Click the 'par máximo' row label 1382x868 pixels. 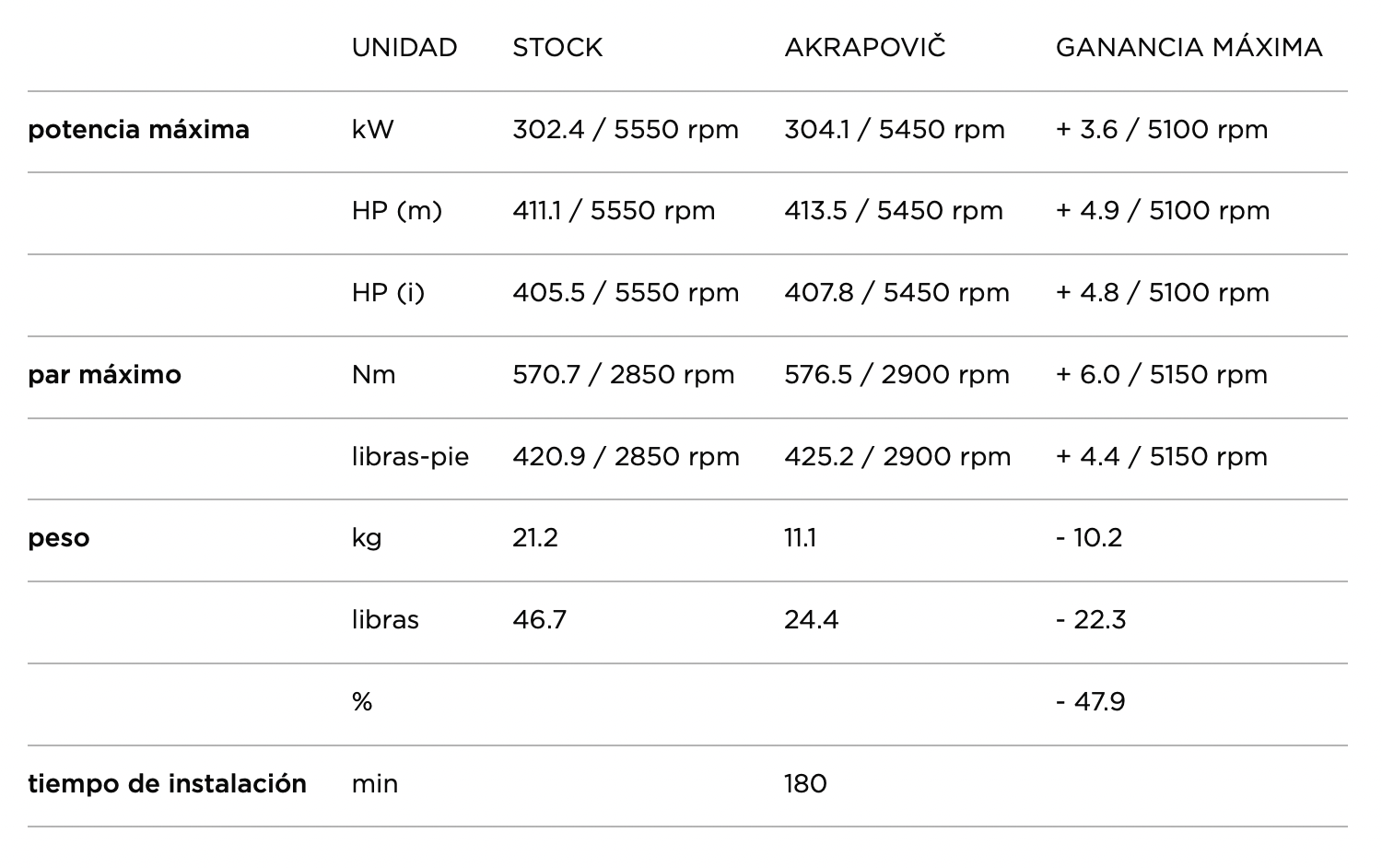(104, 375)
